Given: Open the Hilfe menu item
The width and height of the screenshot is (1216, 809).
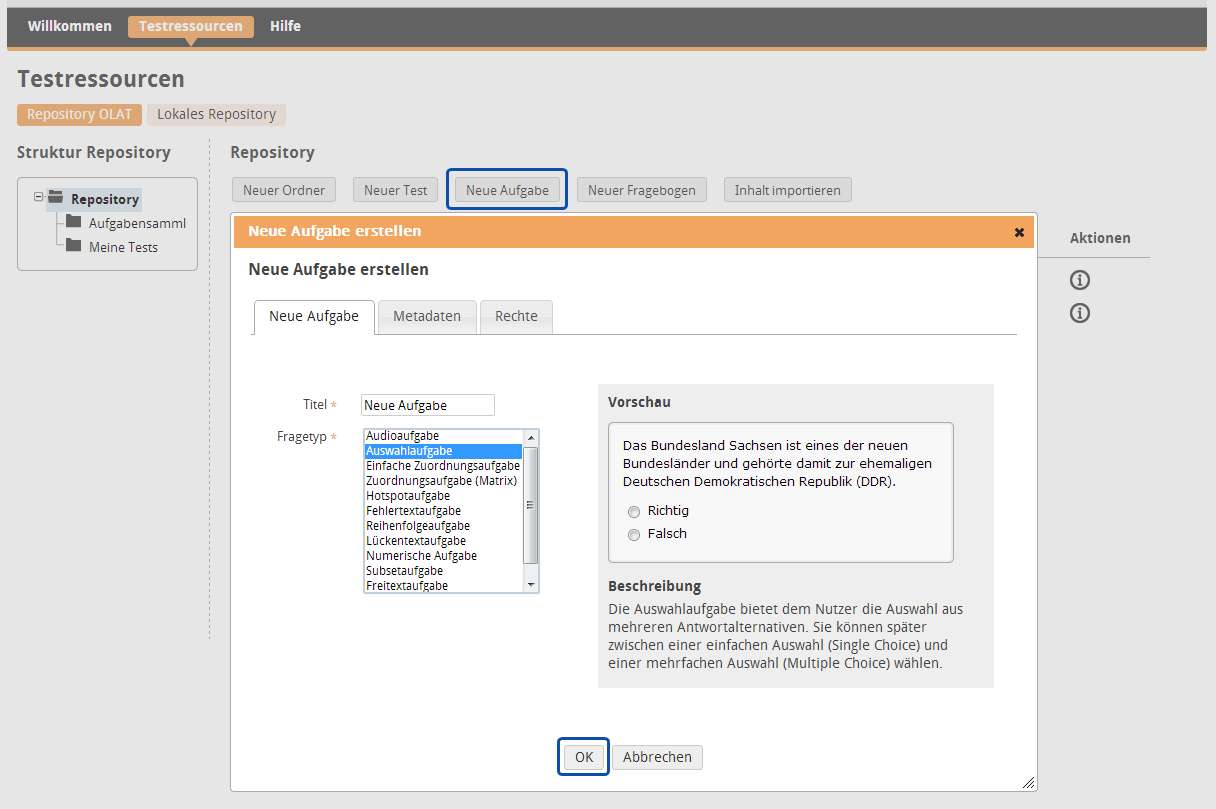Looking at the screenshot, I should click(x=285, y=26).
